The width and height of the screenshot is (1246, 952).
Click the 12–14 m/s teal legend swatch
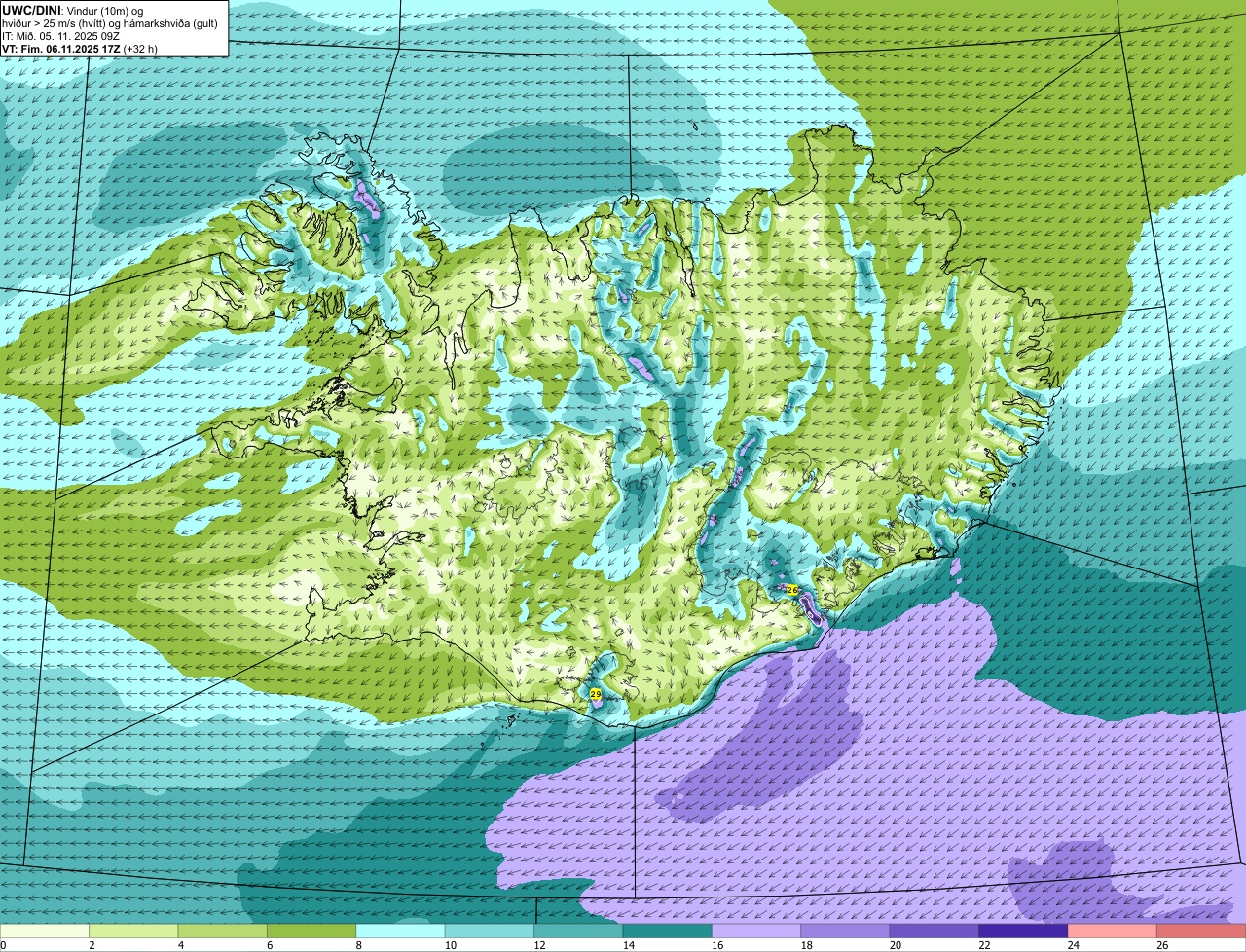pos(578,932)
